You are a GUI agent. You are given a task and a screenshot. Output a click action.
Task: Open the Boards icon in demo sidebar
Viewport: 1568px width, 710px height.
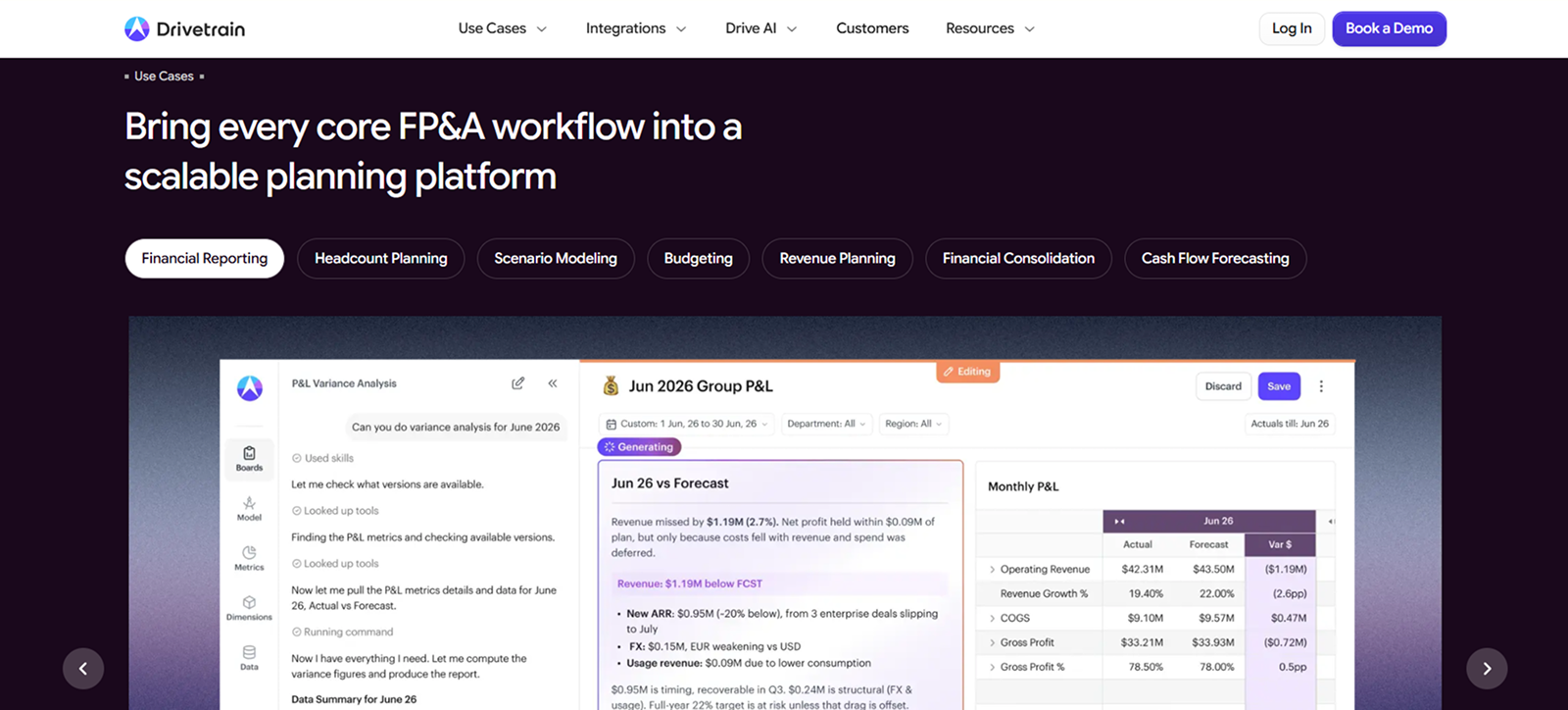[x=249, y=458]
